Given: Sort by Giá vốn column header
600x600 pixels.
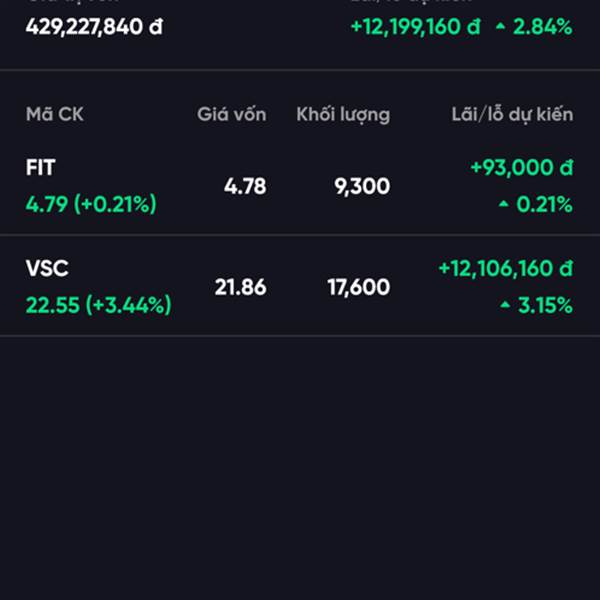Looking at the screenshot, I should coord(232,114).
